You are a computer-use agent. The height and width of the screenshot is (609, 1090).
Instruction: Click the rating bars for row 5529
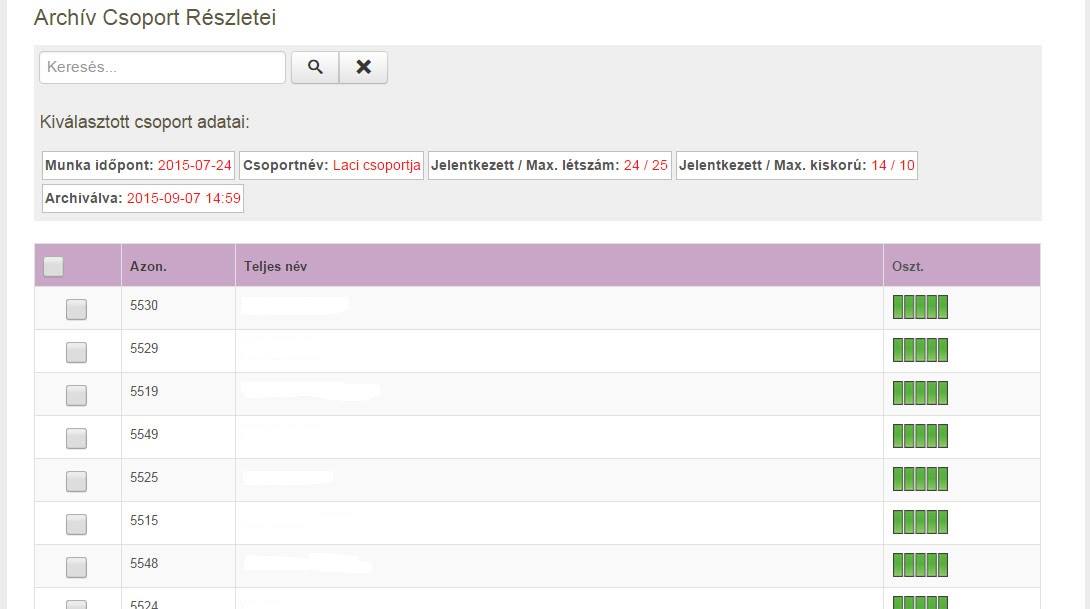click(x=919, y=350)
